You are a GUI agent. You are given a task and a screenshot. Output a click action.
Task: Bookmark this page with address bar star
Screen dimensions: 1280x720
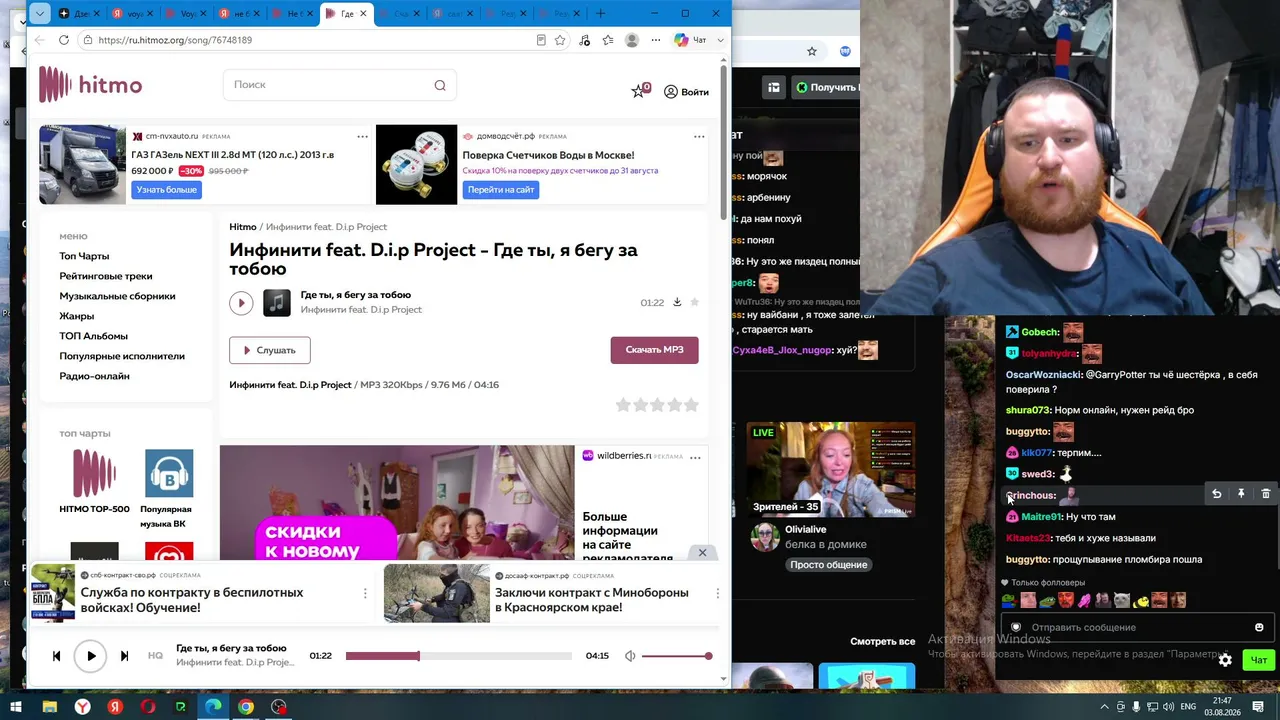pos(560,40)
